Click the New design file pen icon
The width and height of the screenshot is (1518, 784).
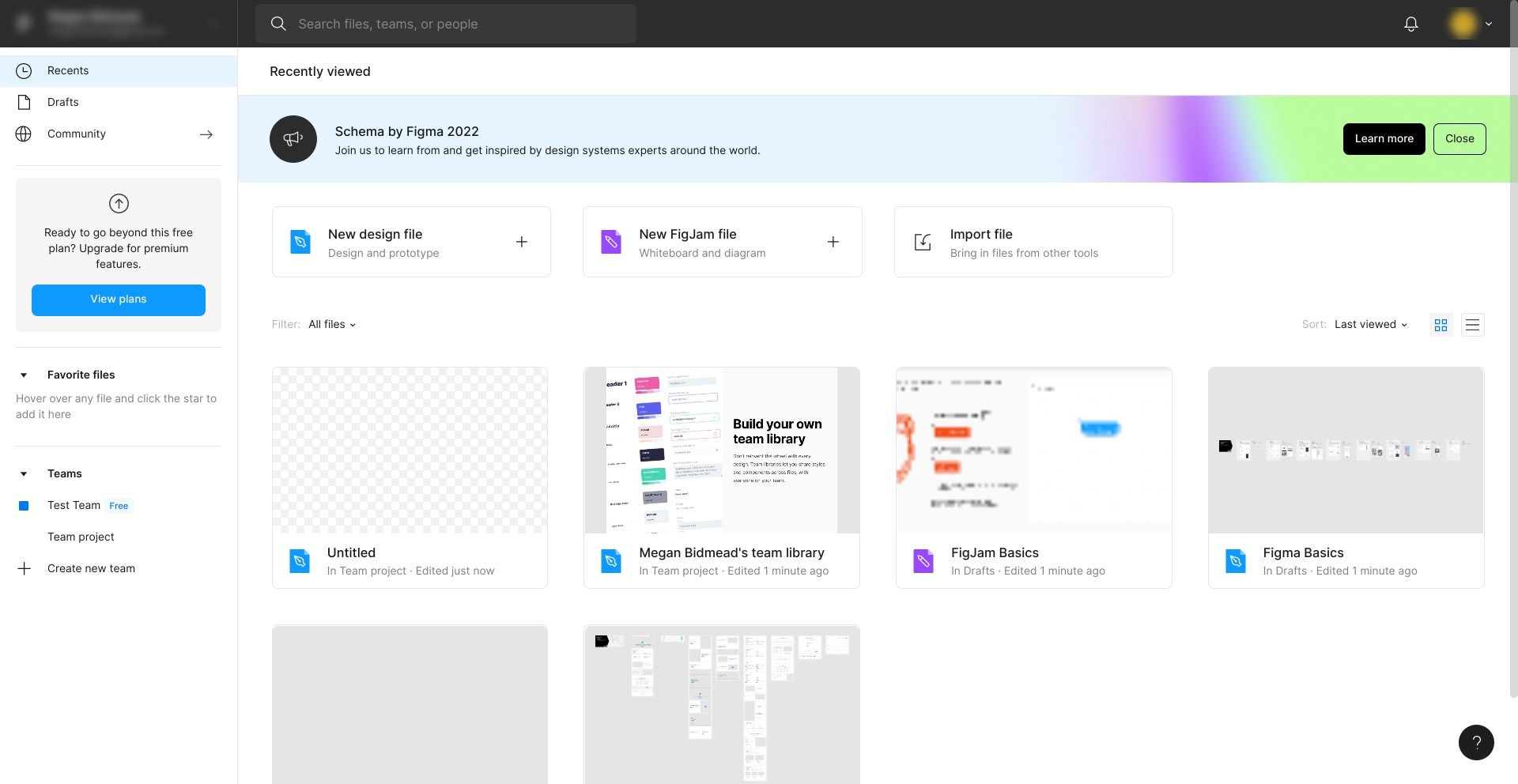(x=300, y=242)
